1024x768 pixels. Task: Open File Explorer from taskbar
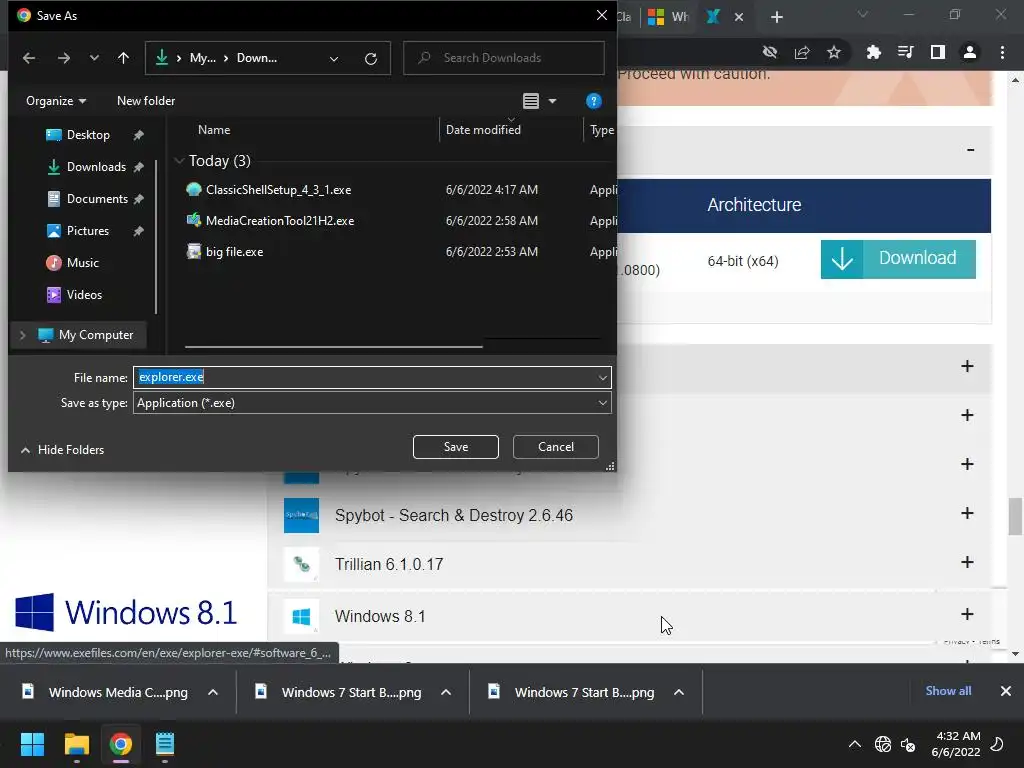coord(76,744)
